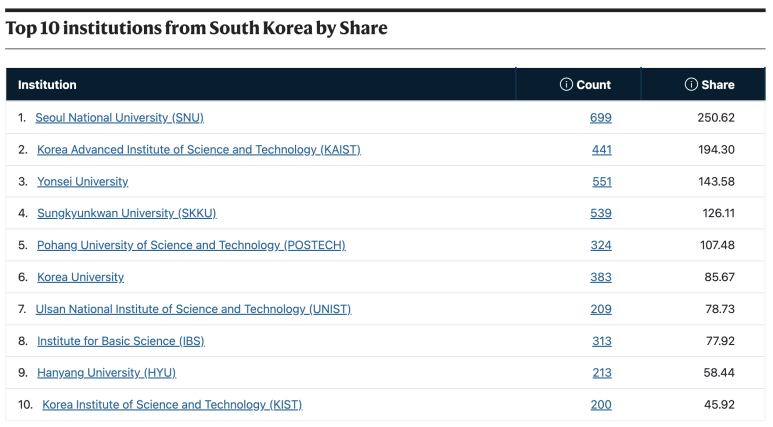
Task: Open the 313 count for IBS
Action: tap(602, 341)
